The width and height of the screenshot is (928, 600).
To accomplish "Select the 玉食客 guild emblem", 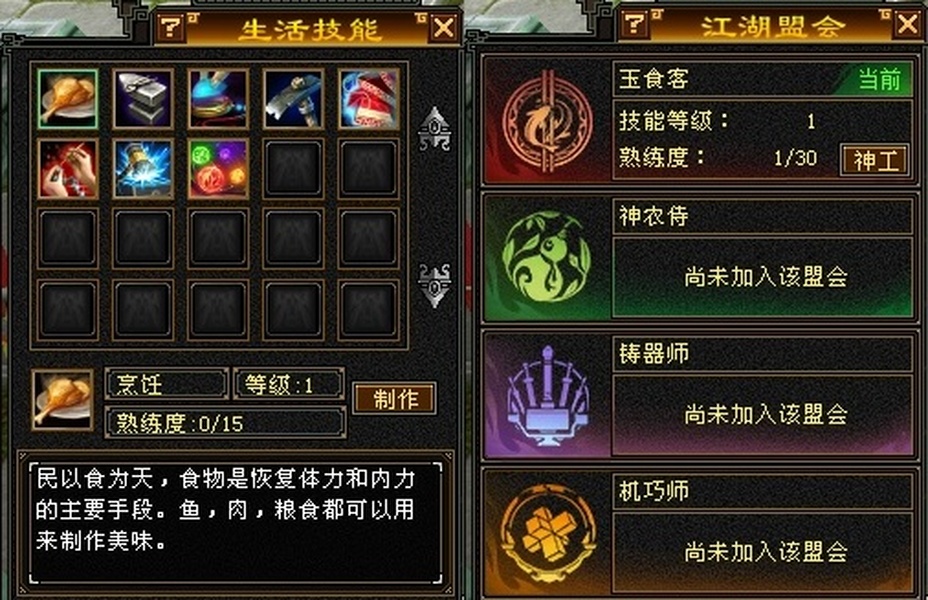I will click(547, 121).
